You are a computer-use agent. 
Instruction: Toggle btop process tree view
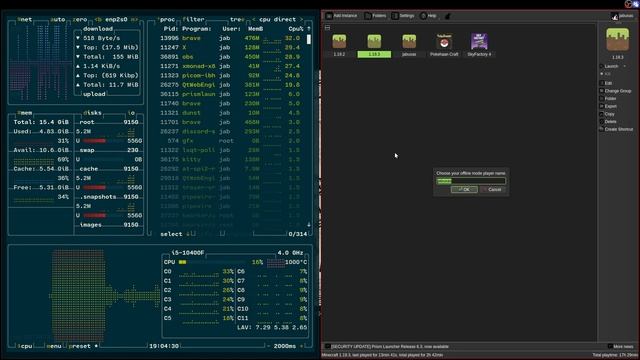pos(237,19)
